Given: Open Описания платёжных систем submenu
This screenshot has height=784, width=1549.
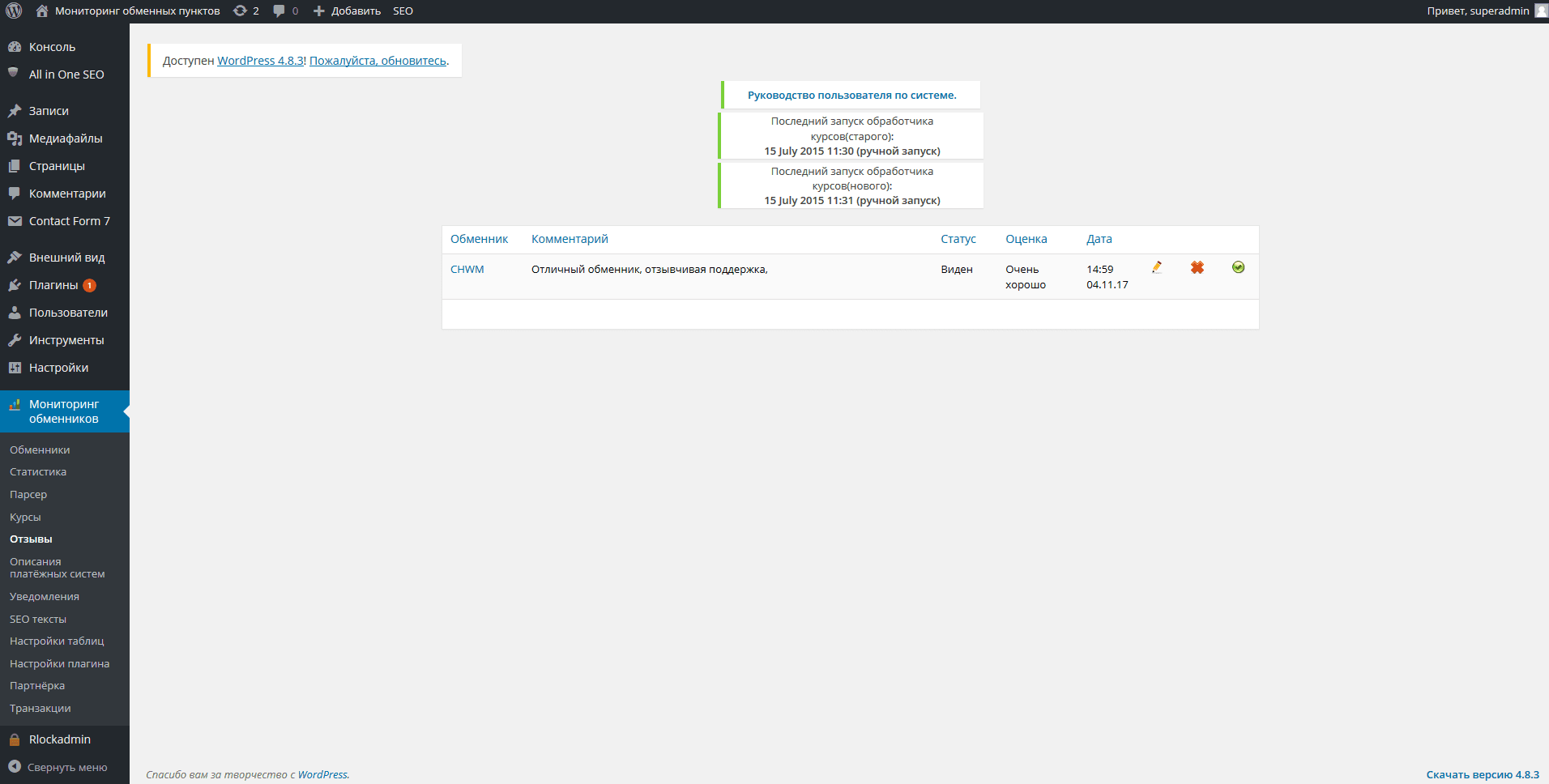Looking at the screenshot, I should pos(58,568).
